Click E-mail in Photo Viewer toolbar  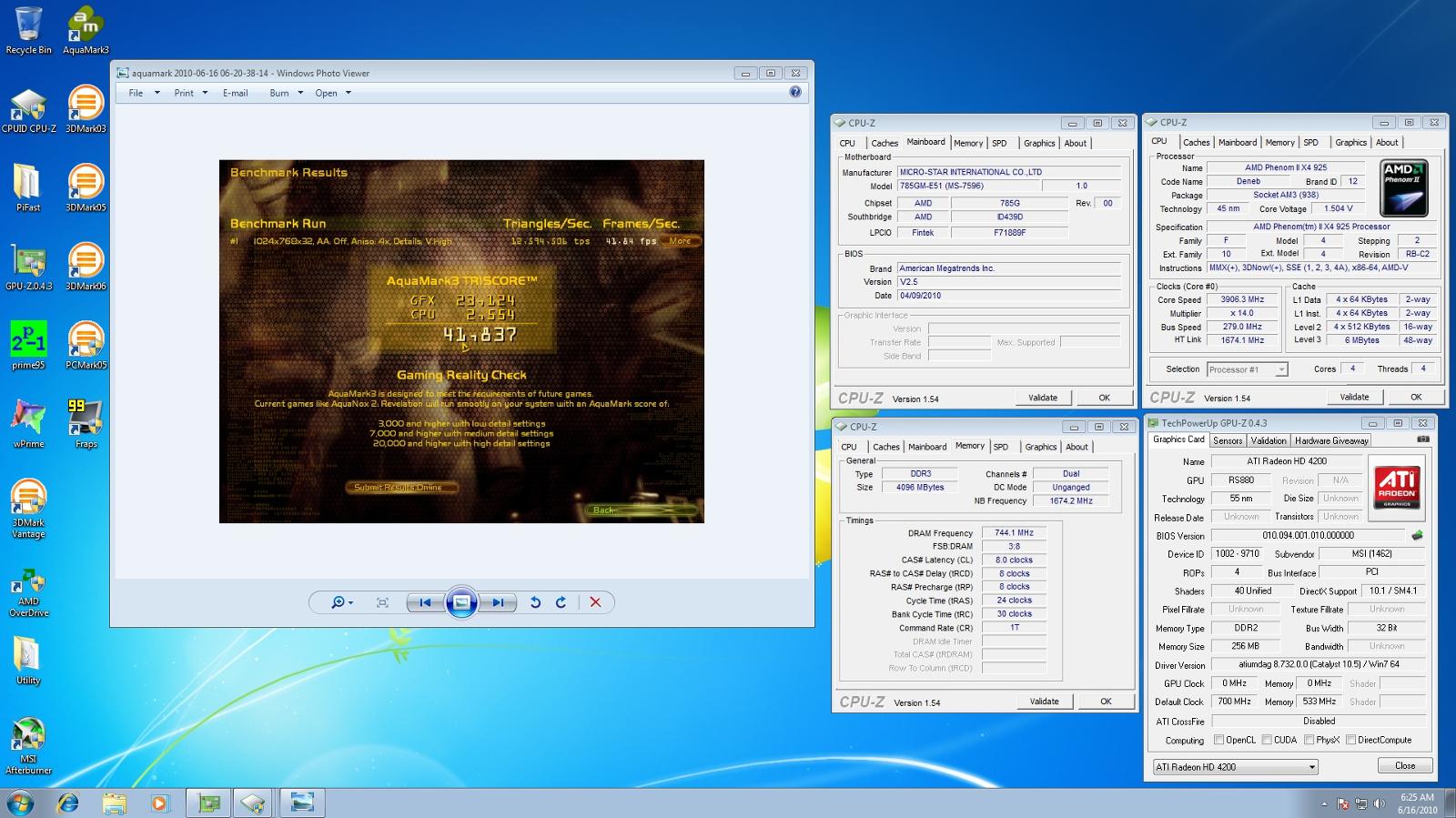pos(235,93)
